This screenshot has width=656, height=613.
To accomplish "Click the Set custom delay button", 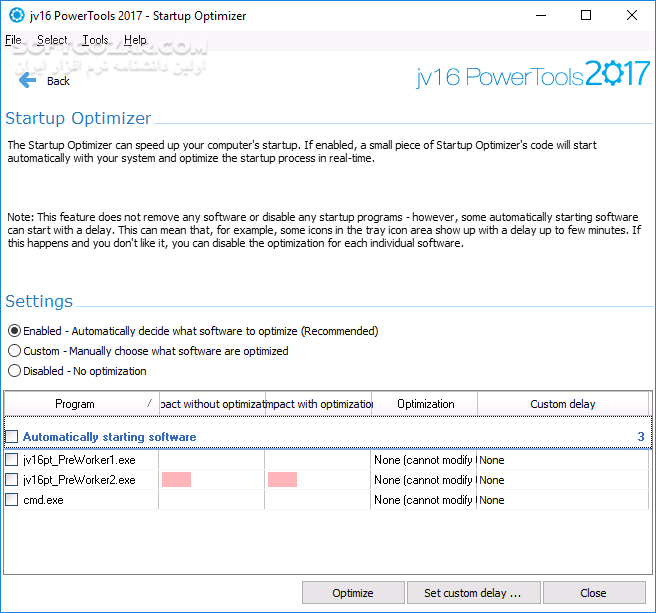I will (x=473, y=593).
